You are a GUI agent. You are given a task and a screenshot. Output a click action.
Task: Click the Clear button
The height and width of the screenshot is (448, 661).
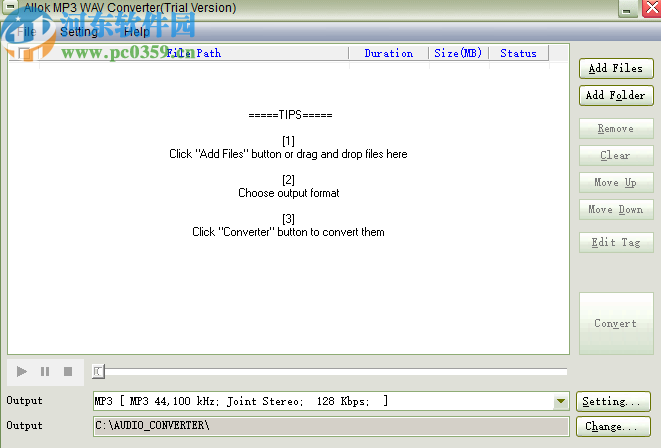pos(616,156)
